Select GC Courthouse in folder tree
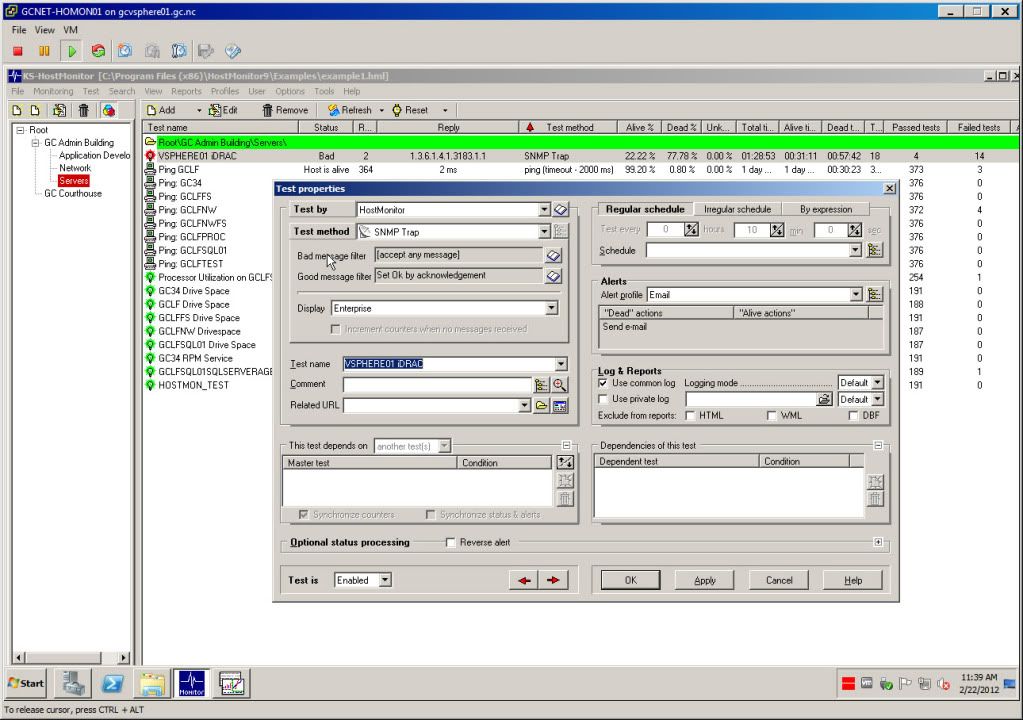Screen dimensions: 1023x720 (73, 194)
